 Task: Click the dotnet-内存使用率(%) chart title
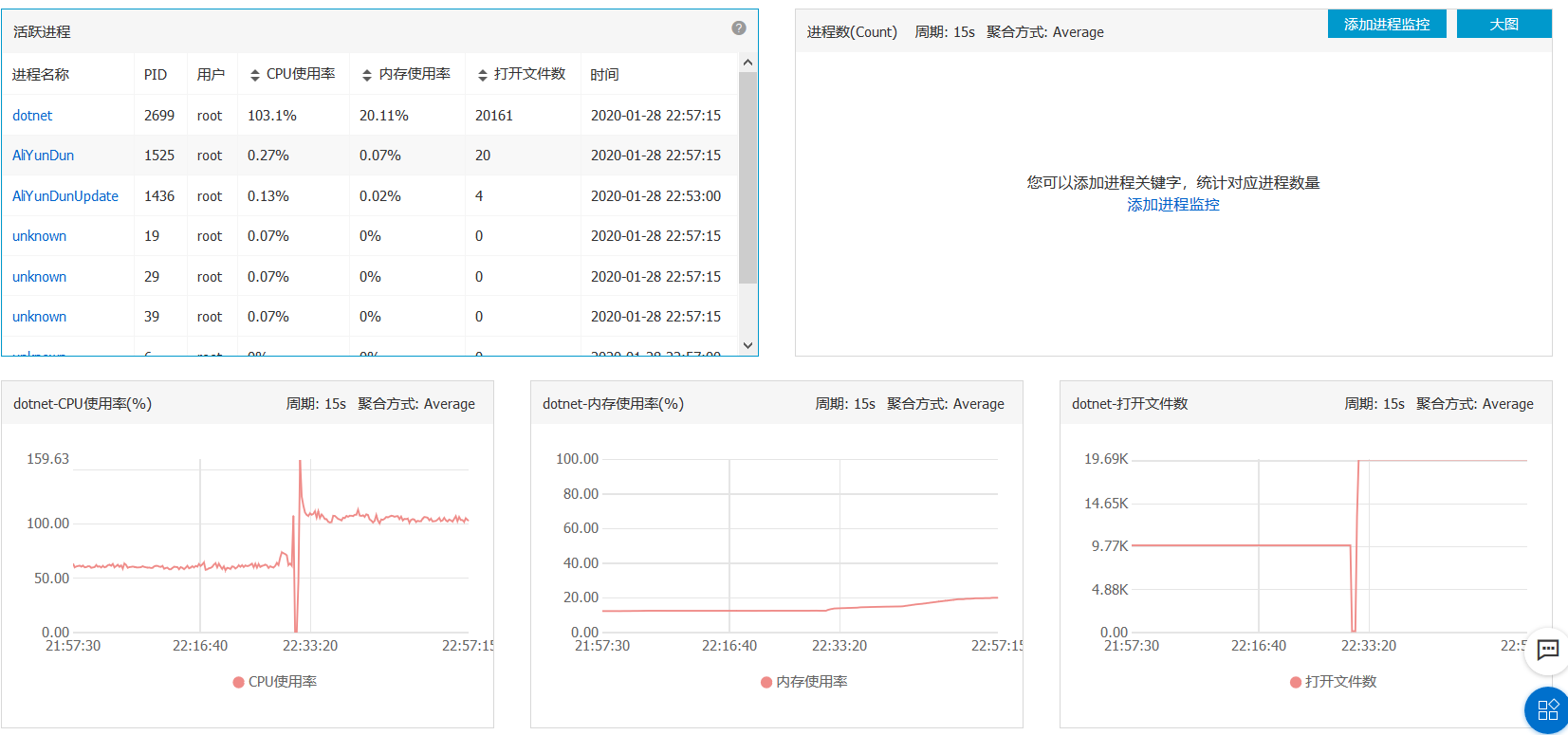tap(613, 404)
